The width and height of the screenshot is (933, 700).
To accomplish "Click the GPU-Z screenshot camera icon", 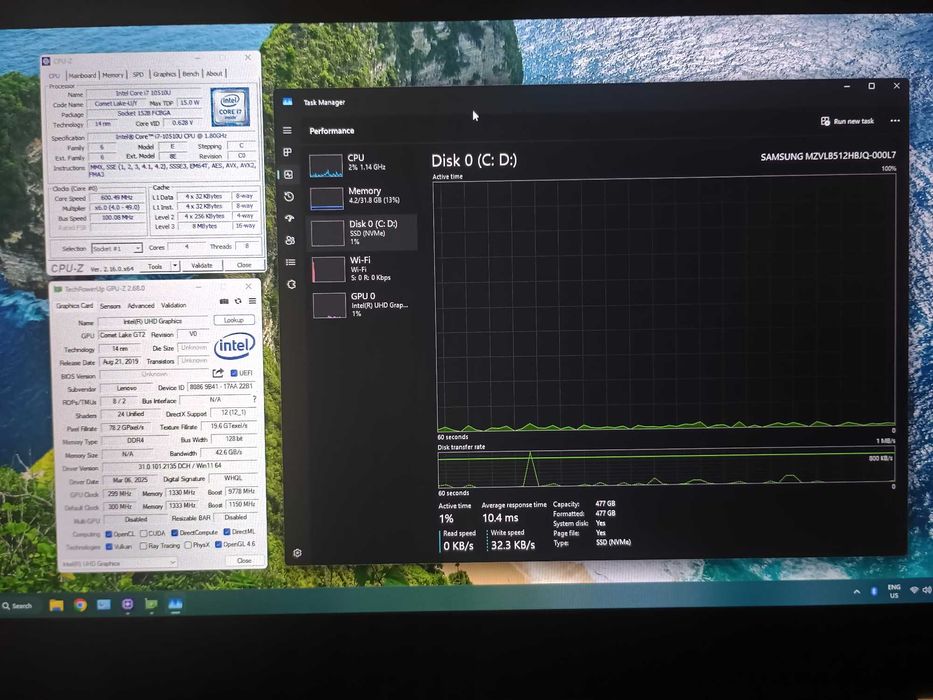I will pos(224,301).
